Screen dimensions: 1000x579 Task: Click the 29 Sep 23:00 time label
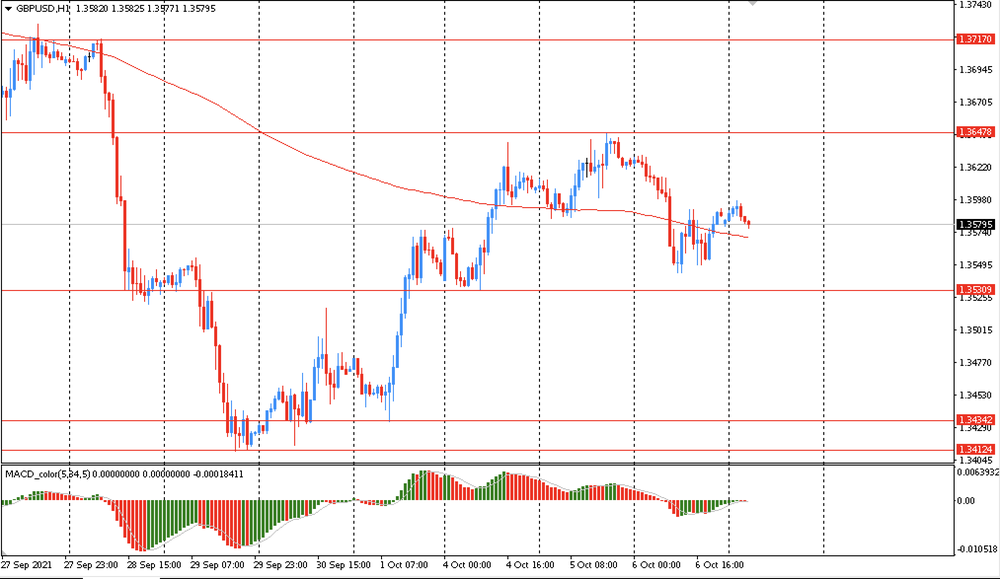[280, 565]
